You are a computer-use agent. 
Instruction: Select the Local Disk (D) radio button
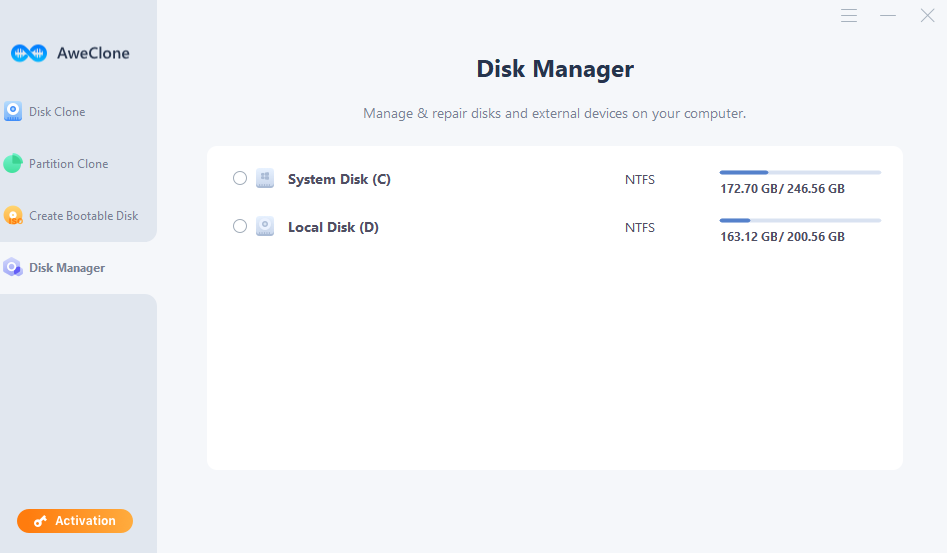(240, 226)
